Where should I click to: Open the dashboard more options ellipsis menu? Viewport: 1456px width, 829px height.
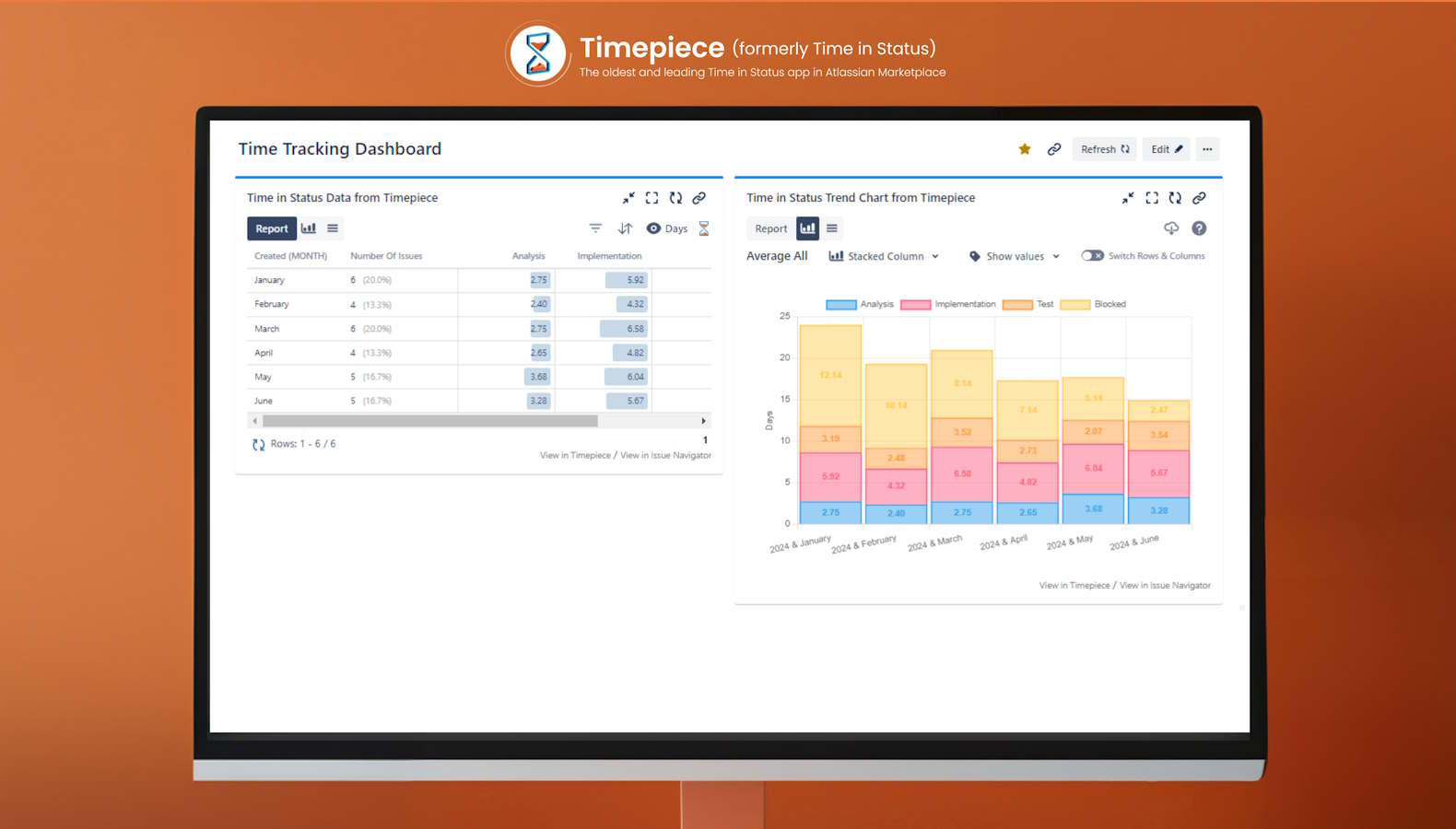tap(1207, 149)
